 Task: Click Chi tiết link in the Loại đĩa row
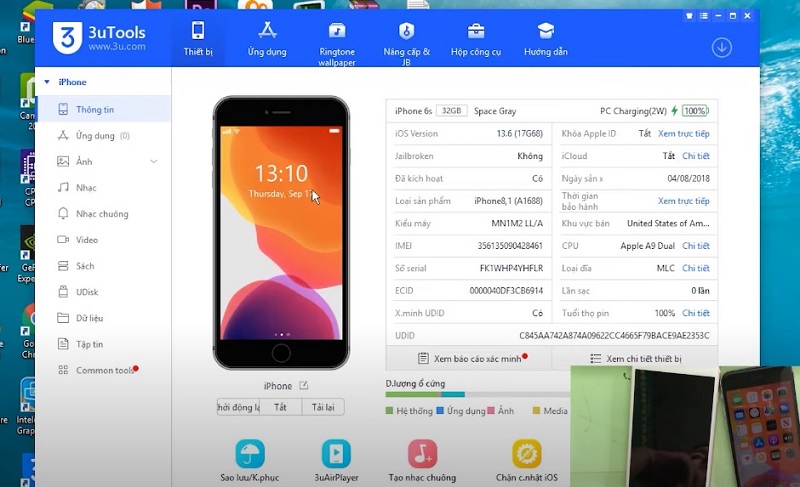click(696, 268)
